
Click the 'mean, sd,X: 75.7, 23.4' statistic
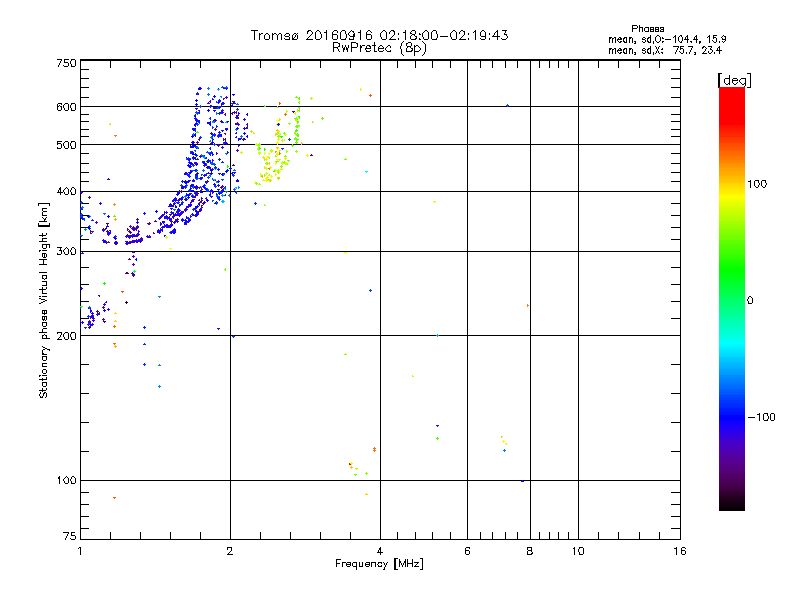(x=665, y=50)
